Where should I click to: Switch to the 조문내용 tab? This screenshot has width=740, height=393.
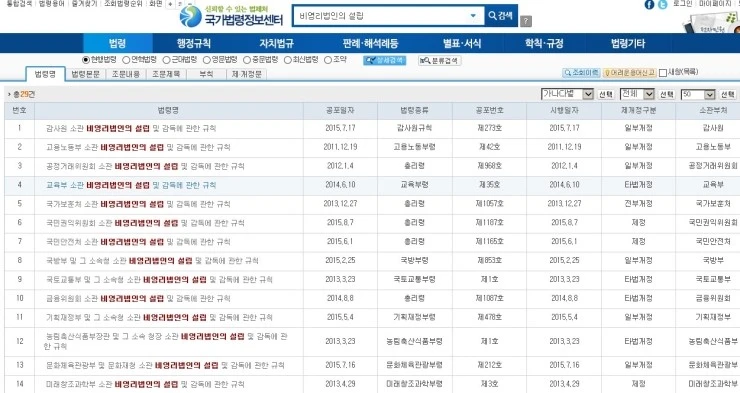click(126, 75)
